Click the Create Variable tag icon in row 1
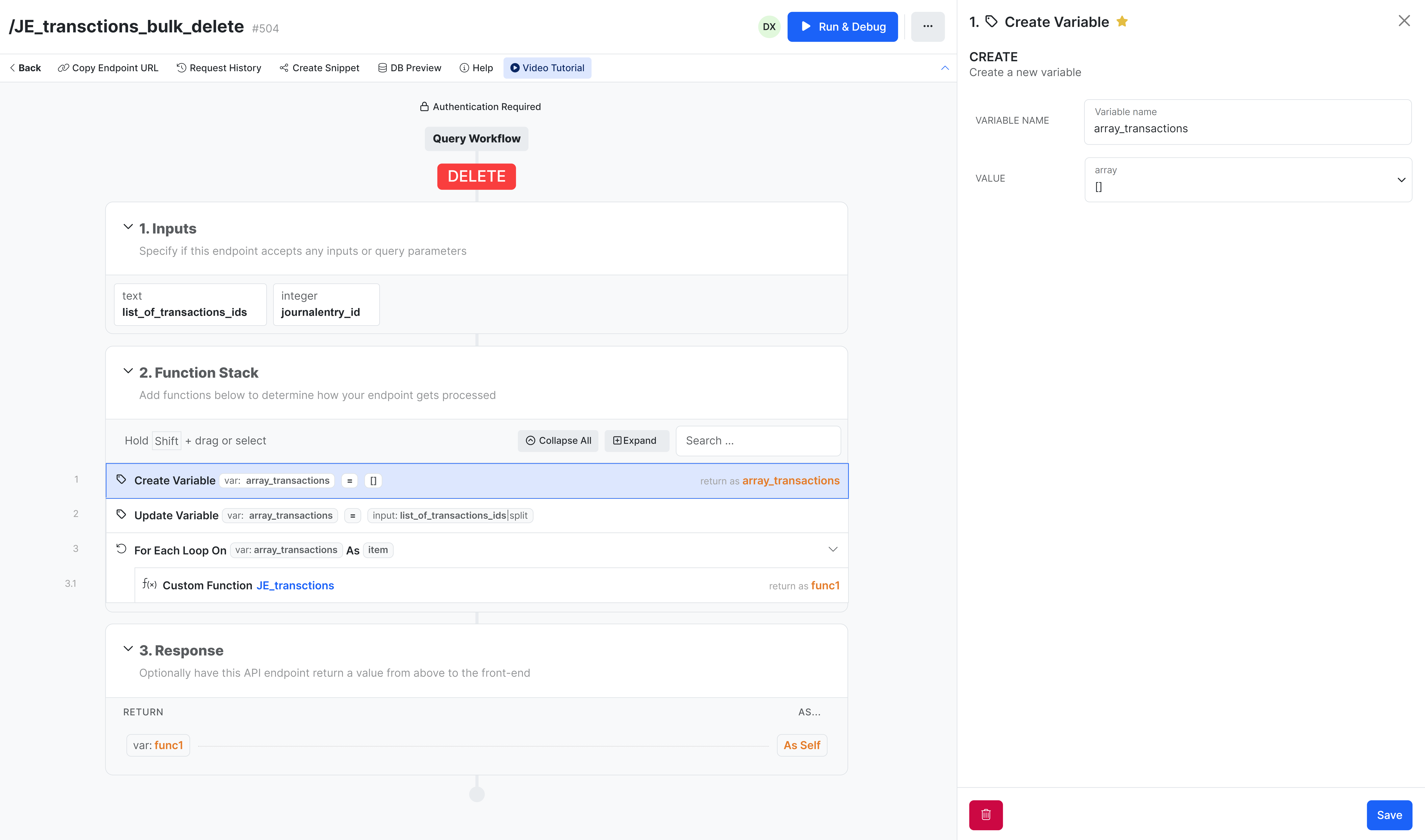This screenshot has height=840, width=1425. tap(121, 479)
